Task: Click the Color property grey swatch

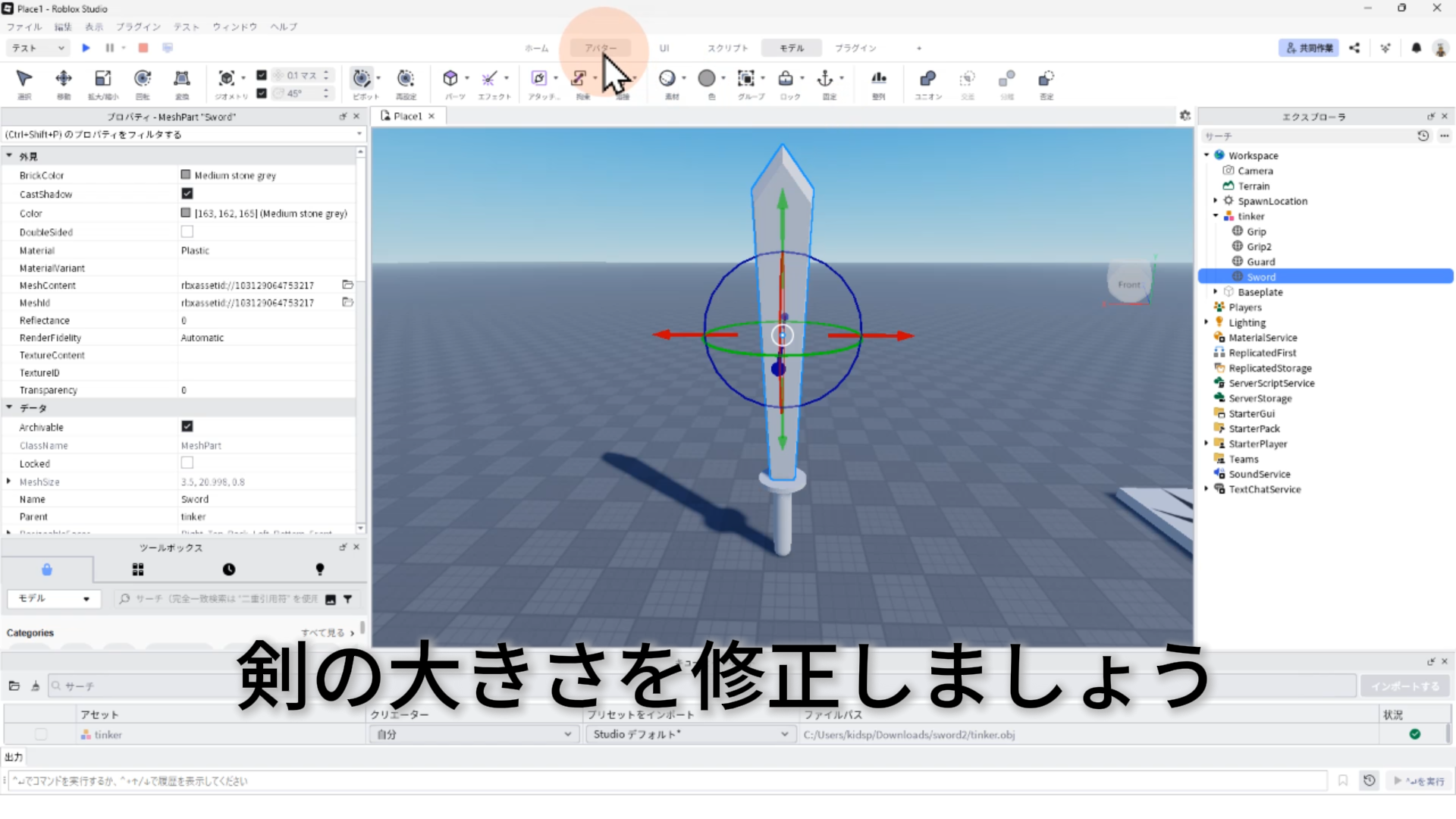Action: [x=186, y=213]
